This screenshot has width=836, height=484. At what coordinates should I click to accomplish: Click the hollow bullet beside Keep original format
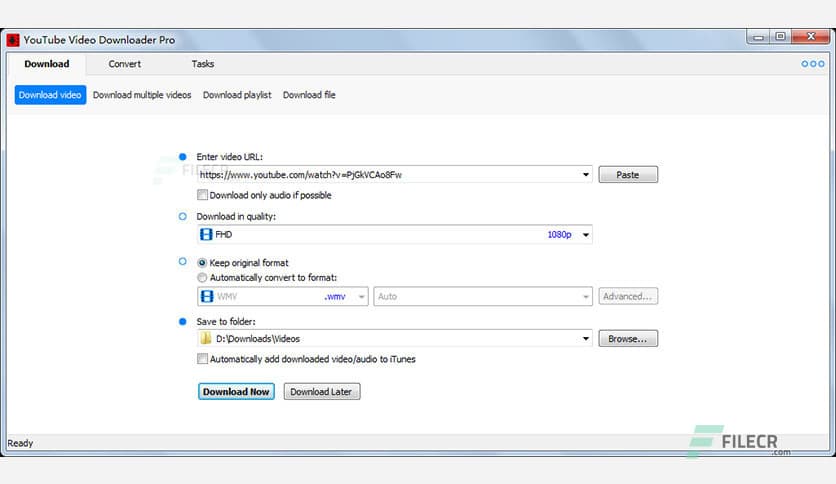click(183, 262)
